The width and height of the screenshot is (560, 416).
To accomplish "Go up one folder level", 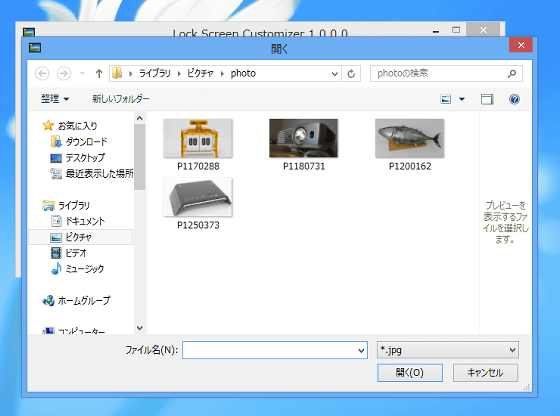I will click(x=99, y=74).
